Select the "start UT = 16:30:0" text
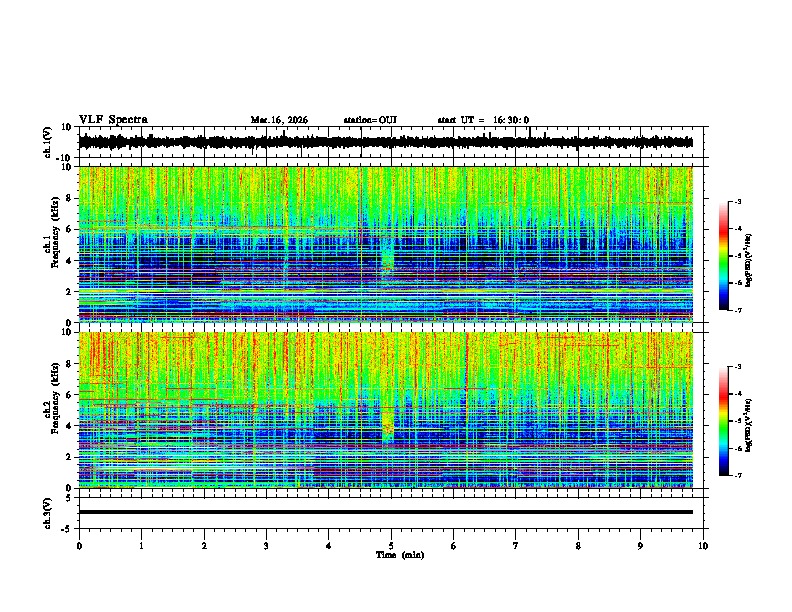792x612 pixels. (x=483, y=120)
